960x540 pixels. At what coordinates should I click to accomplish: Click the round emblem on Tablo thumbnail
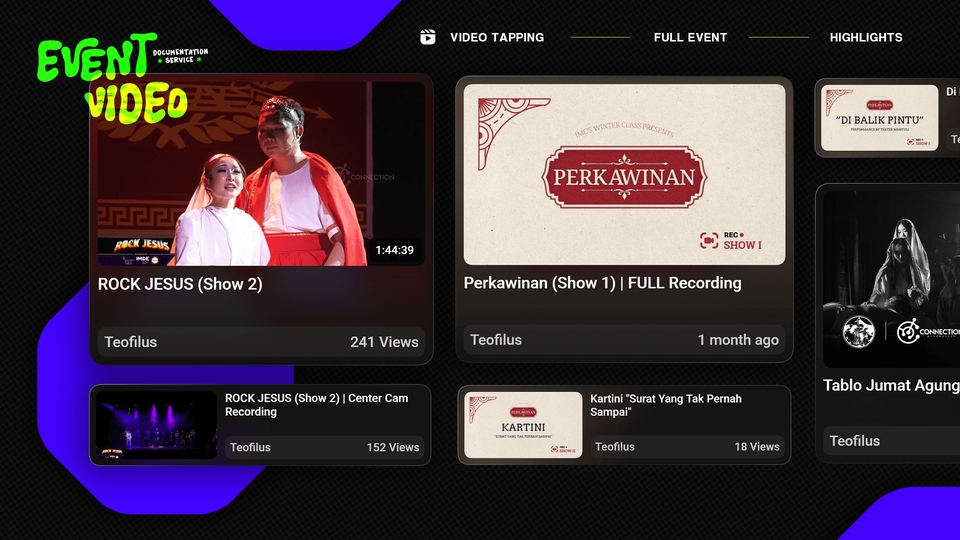pos(858,332)
